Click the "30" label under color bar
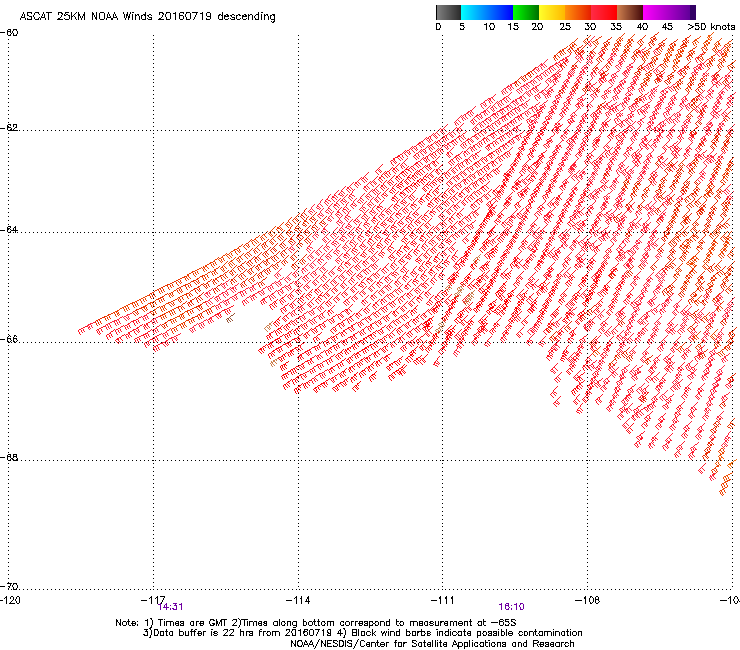Viewport: 740px width, 650px height. [590, 26]
